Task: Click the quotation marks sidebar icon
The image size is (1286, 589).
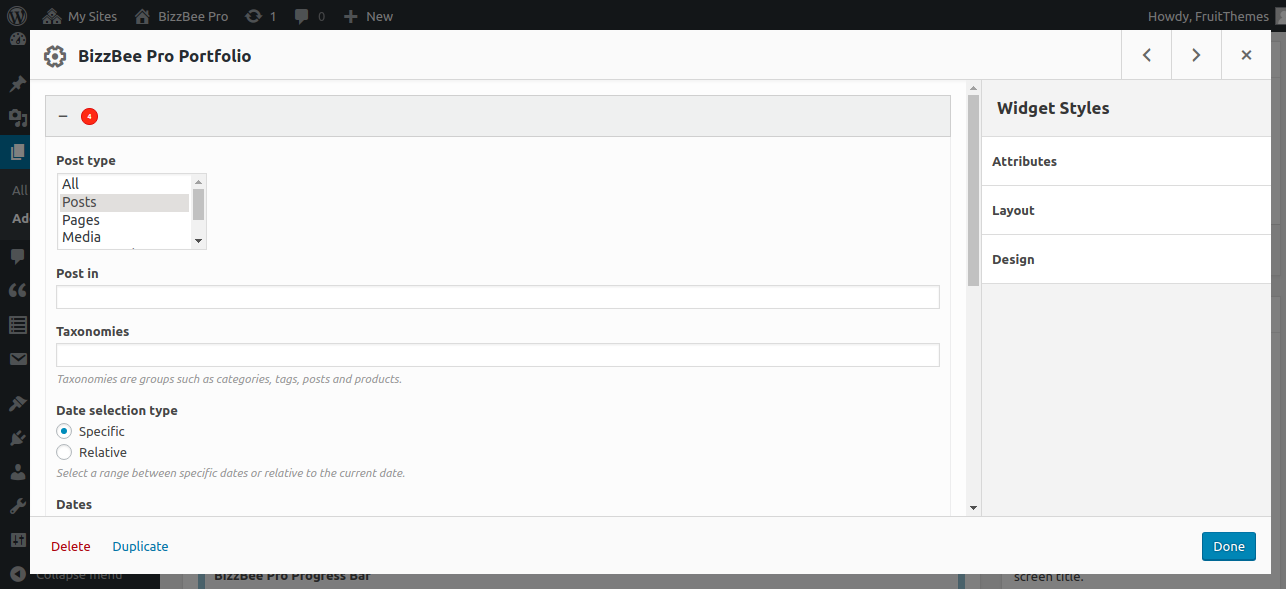Action: pos(17,290)
